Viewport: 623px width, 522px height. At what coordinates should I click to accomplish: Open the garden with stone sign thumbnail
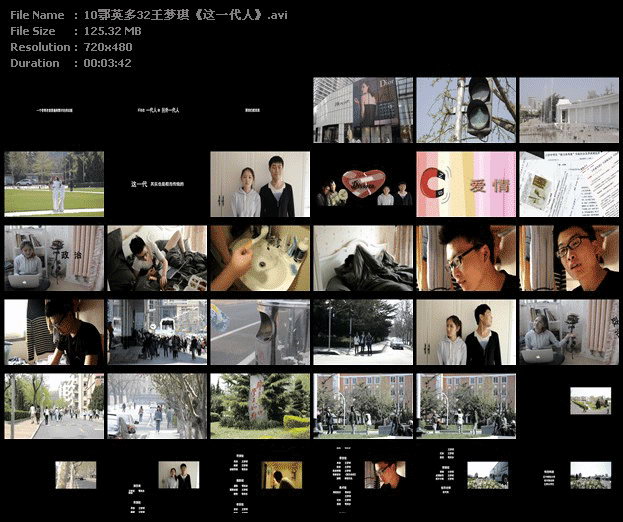(259, 406)
